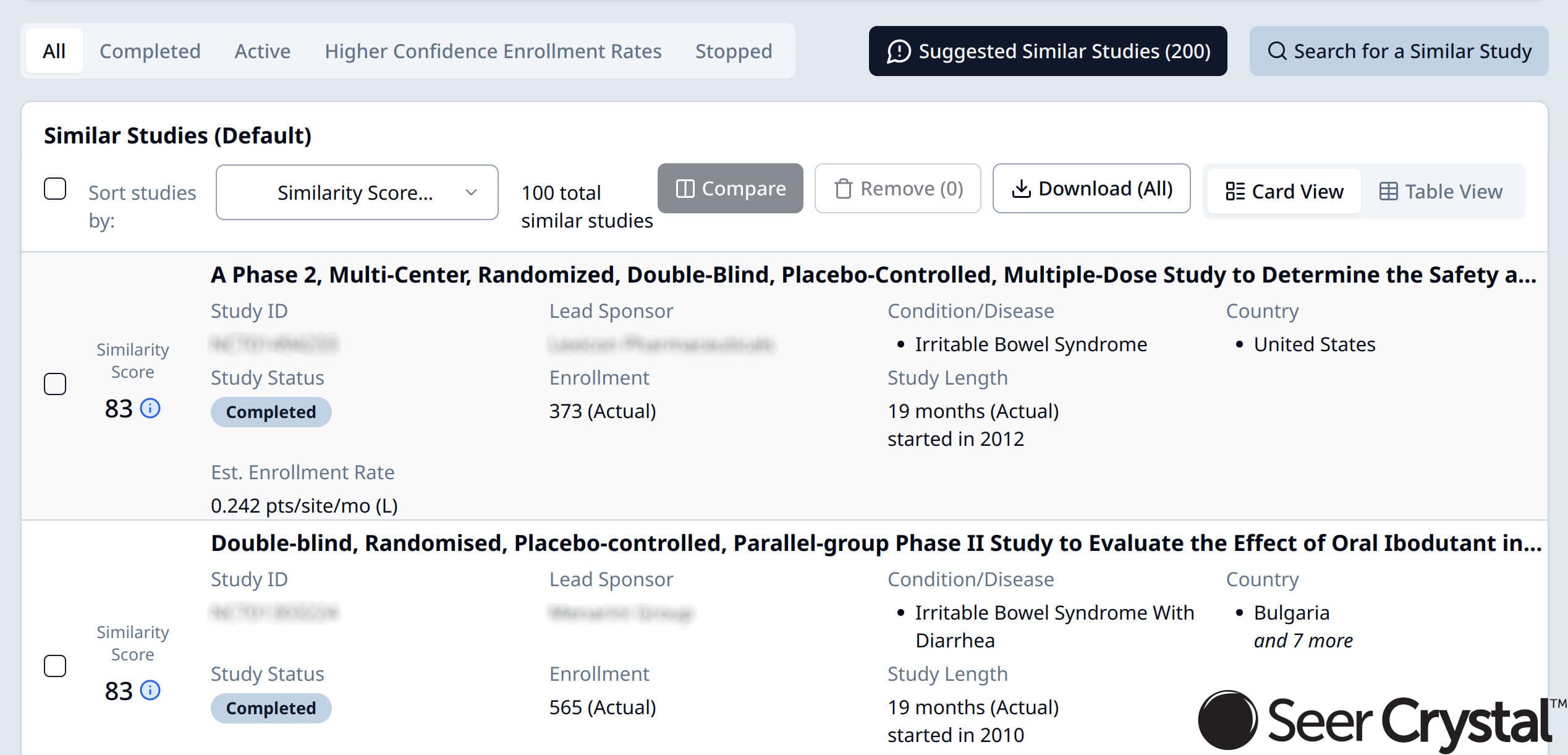Click the magnifier icon in Search for a Similar Study
Viewport: 1568px width, 755px height.
coord(1277,51)
